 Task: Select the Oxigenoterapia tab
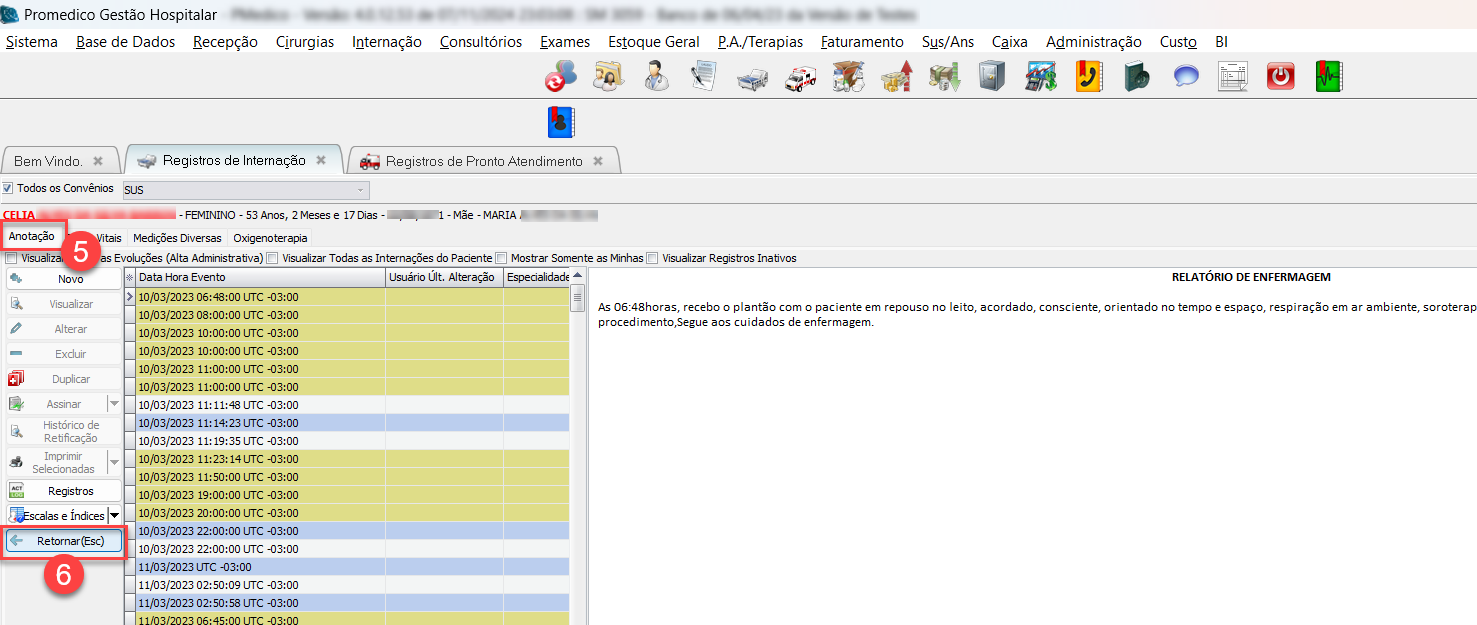point(270,238)
